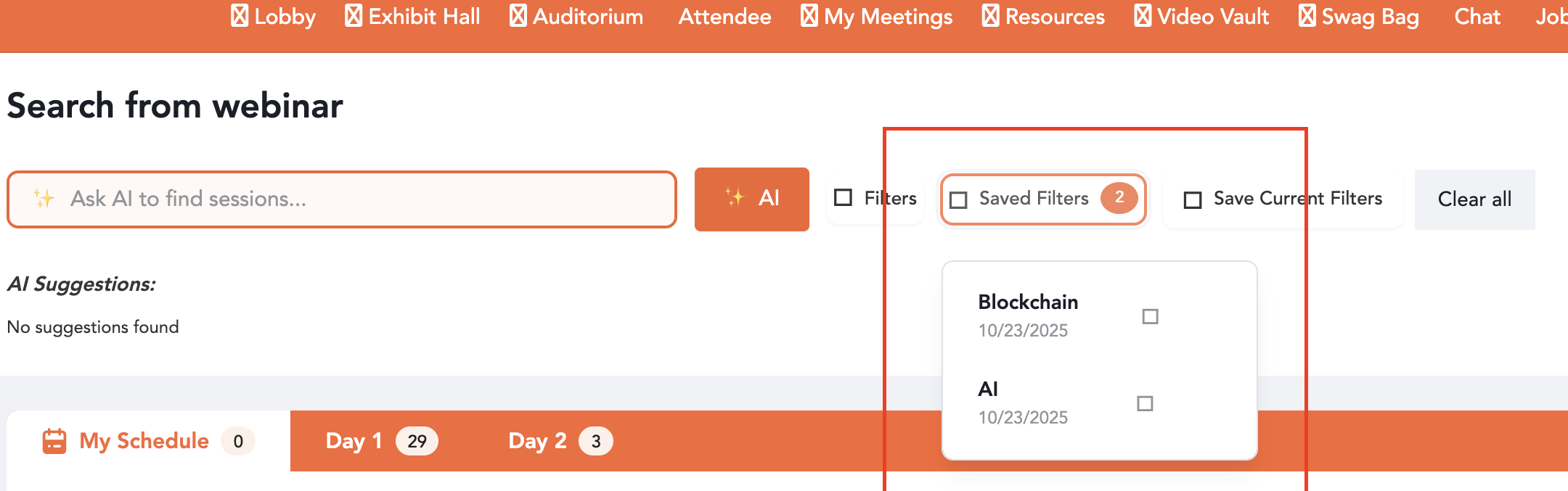The height and width of the screenshot is (491, 1568).
Task: Click the Auditorium nav icon
Action: click(x=518, y=15)
